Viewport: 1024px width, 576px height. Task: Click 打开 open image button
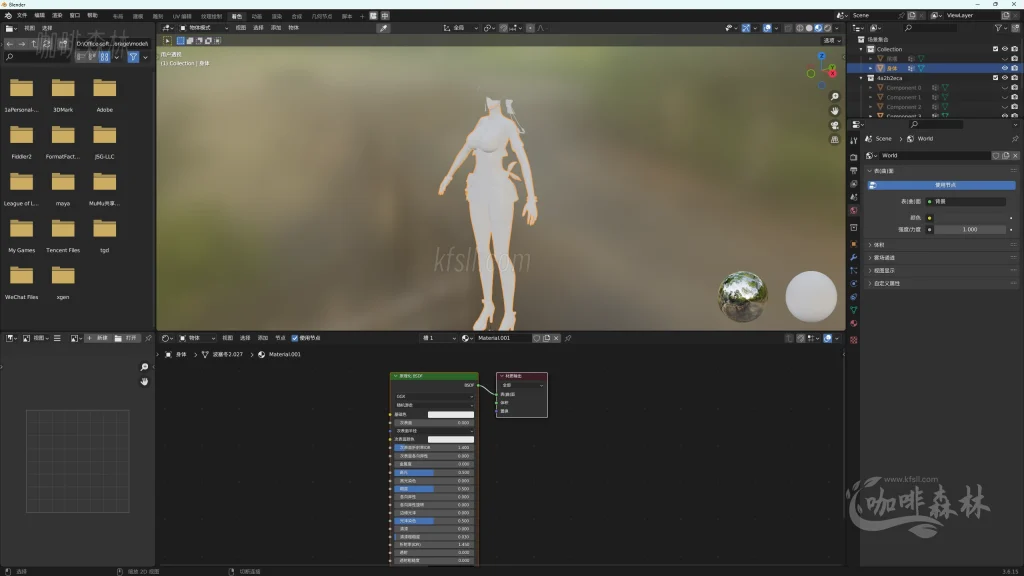(126, 338)
